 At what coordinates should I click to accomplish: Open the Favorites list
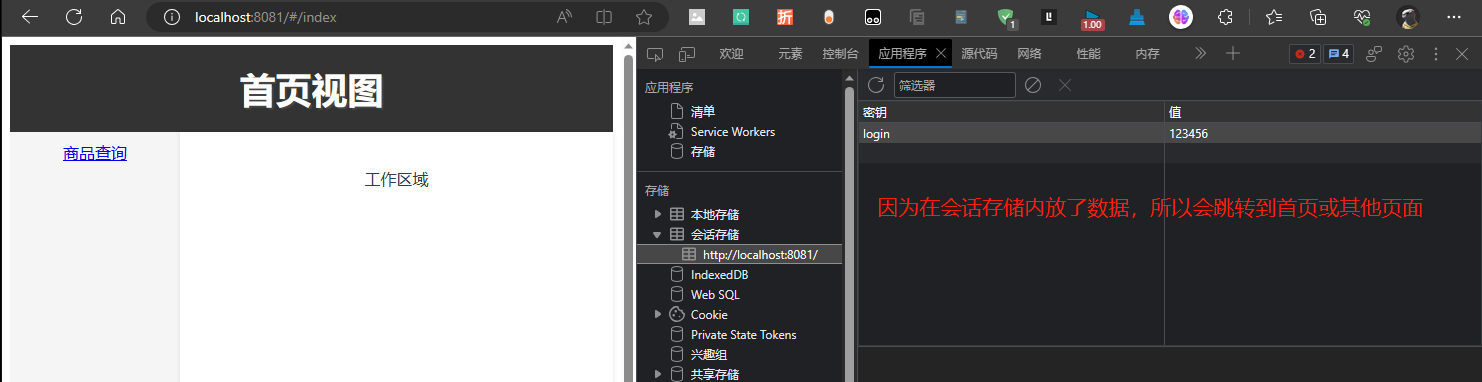(1273, 17)
